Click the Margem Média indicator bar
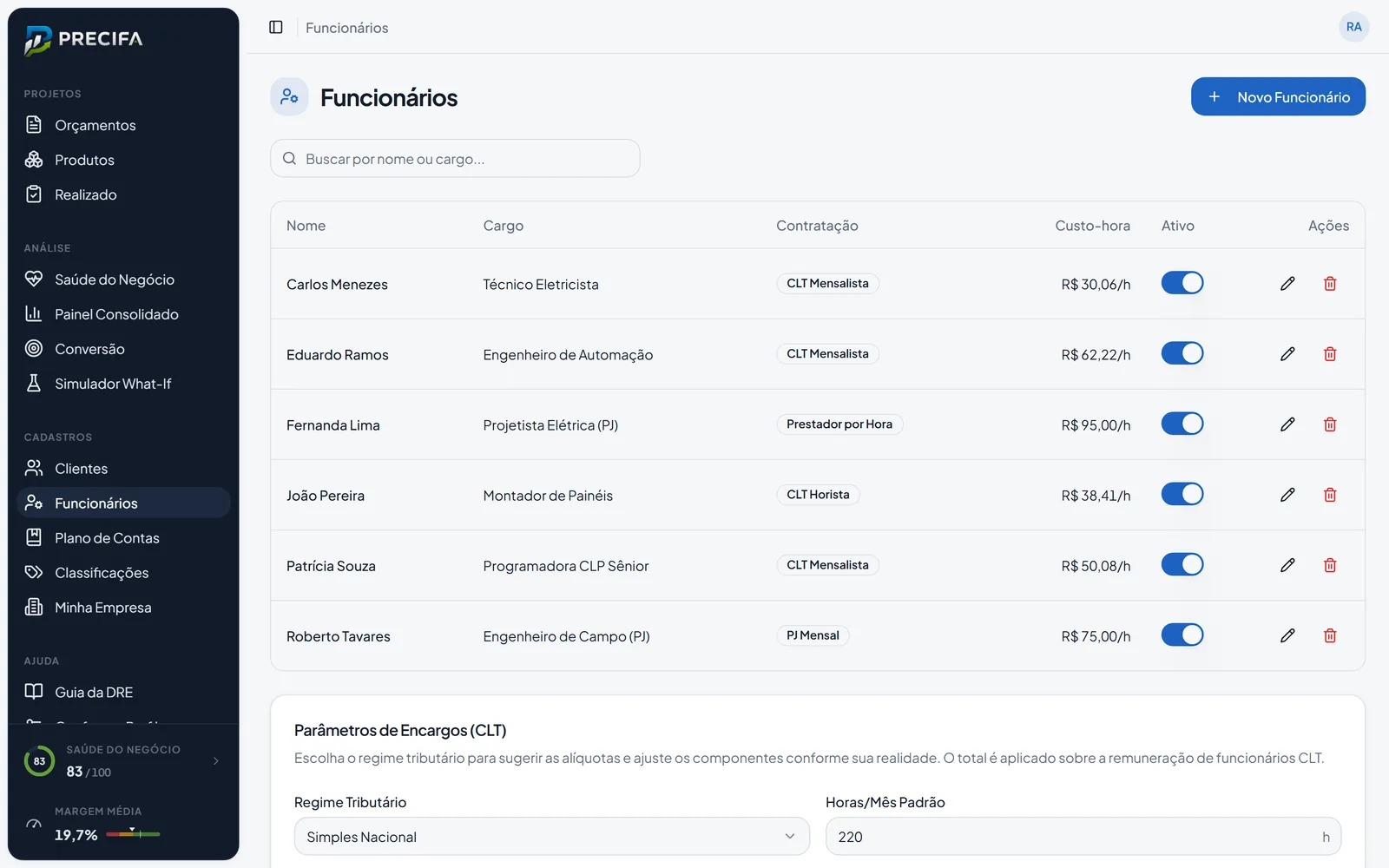 click(x=133, y=834)
